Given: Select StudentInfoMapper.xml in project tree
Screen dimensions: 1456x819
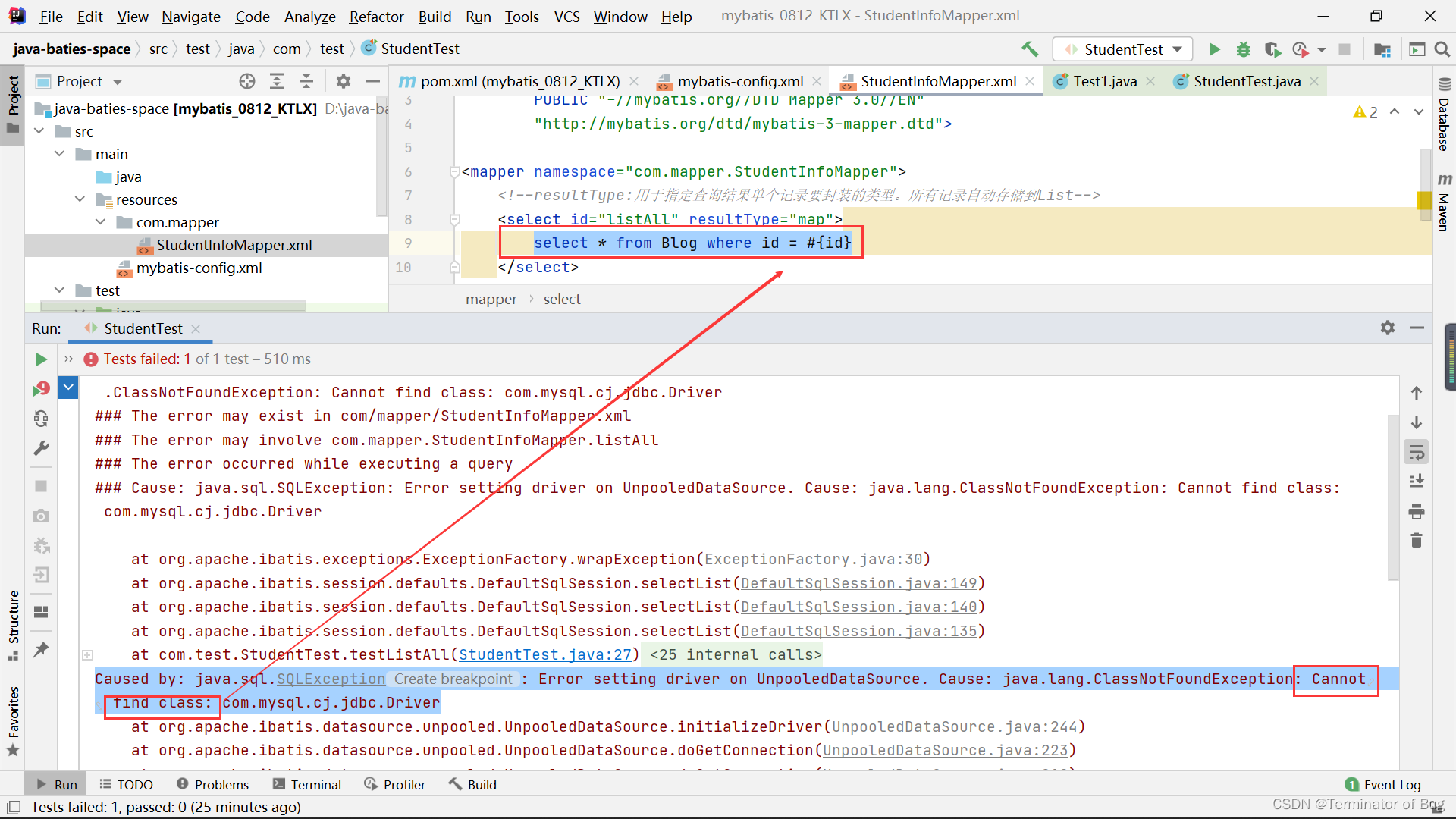Looking at the screenshot, I should pos(224,245).
